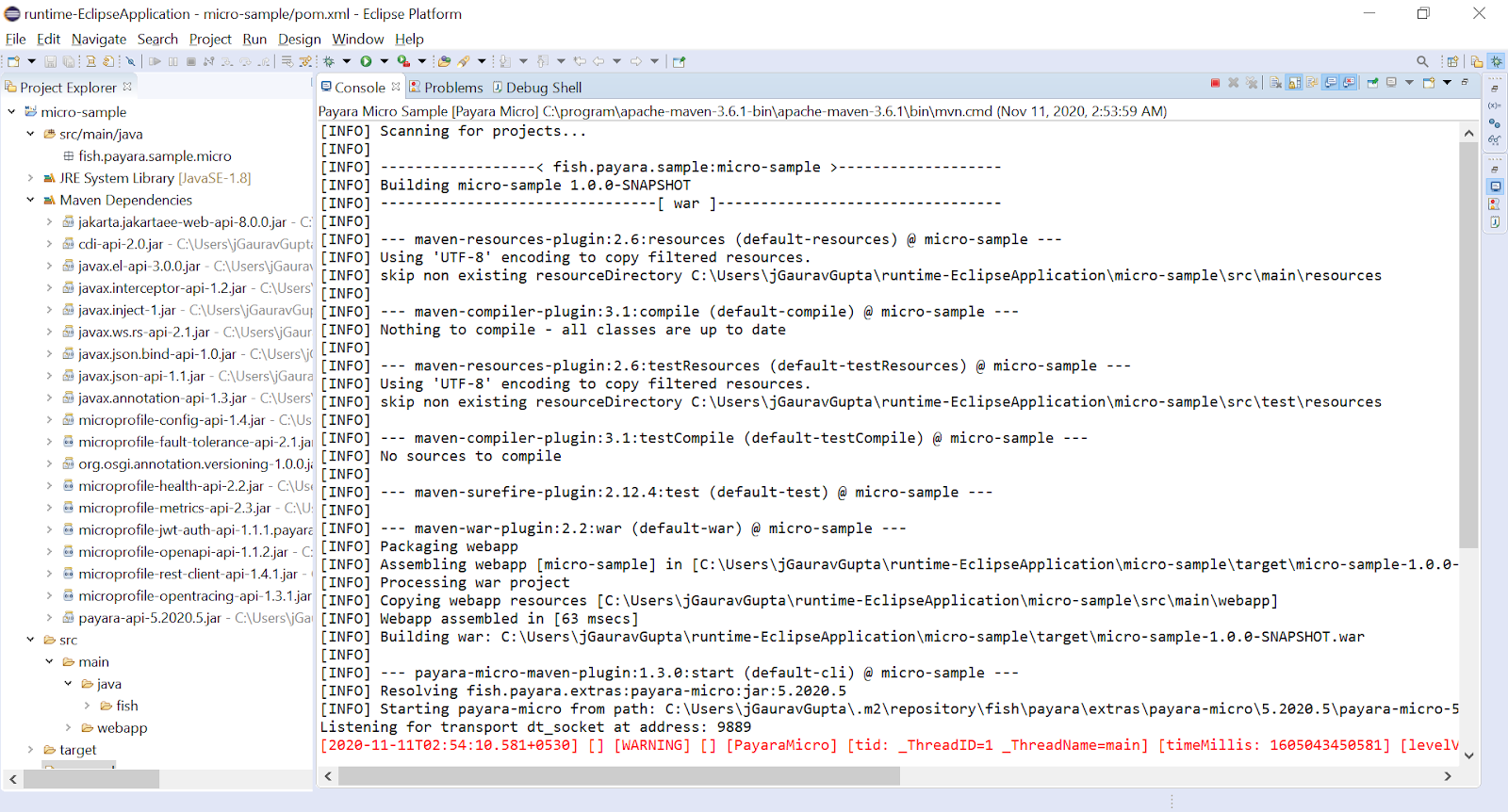Click the Console horizontal scrollbar thumb
1508x812 pixels.
(x=618, y=776)
